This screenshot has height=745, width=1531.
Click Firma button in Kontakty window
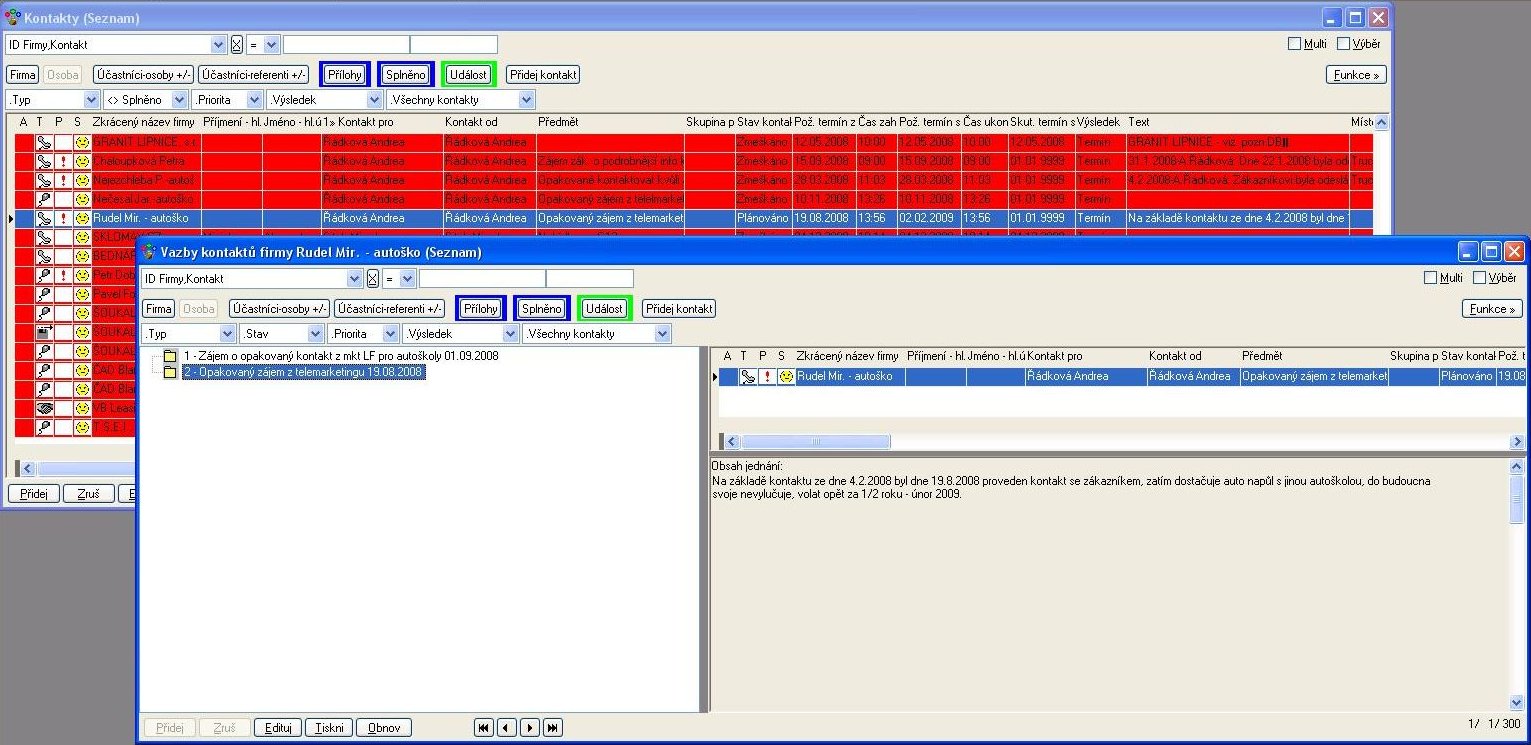(23, 75)
